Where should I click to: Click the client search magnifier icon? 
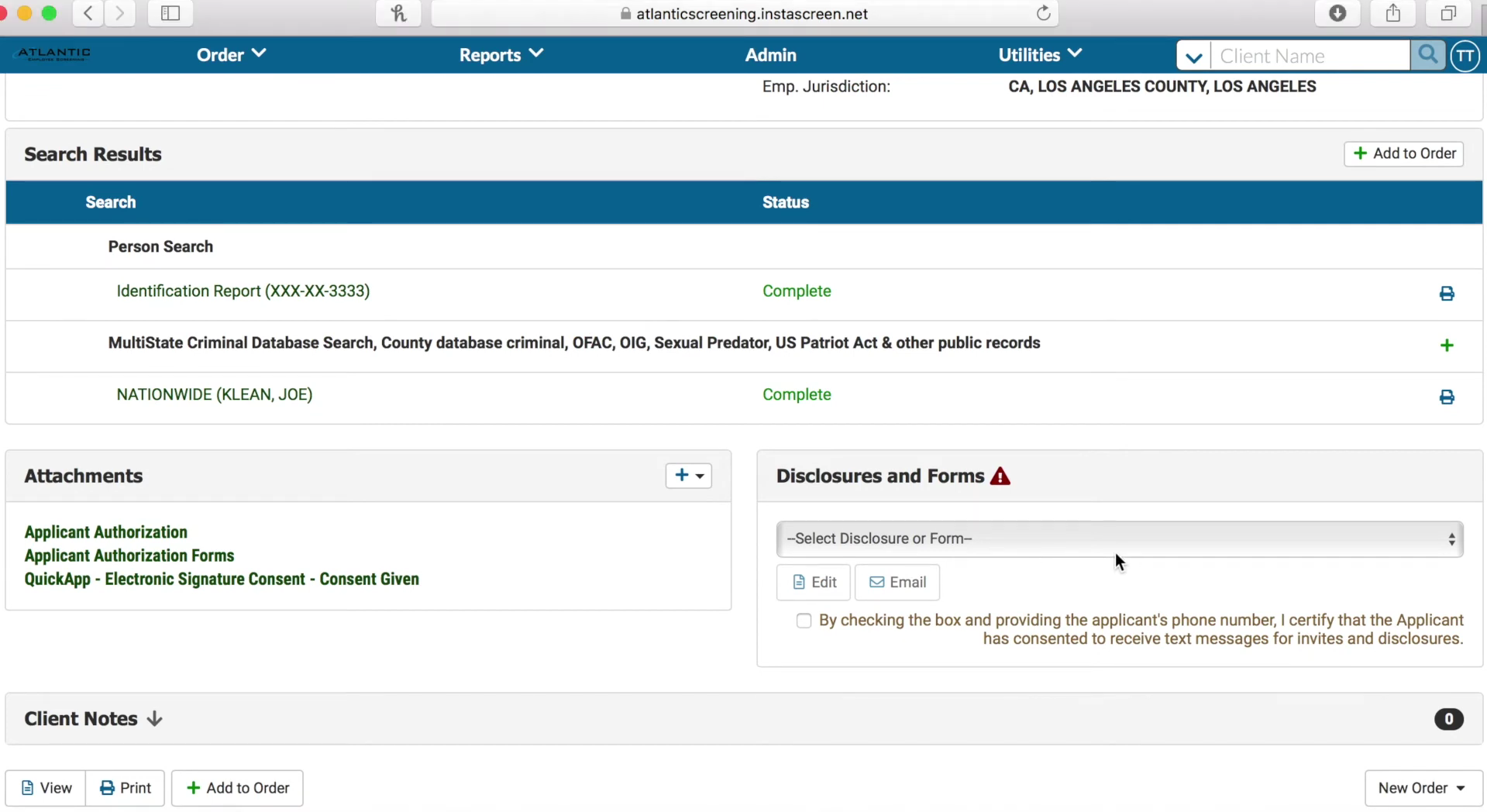1428,55
